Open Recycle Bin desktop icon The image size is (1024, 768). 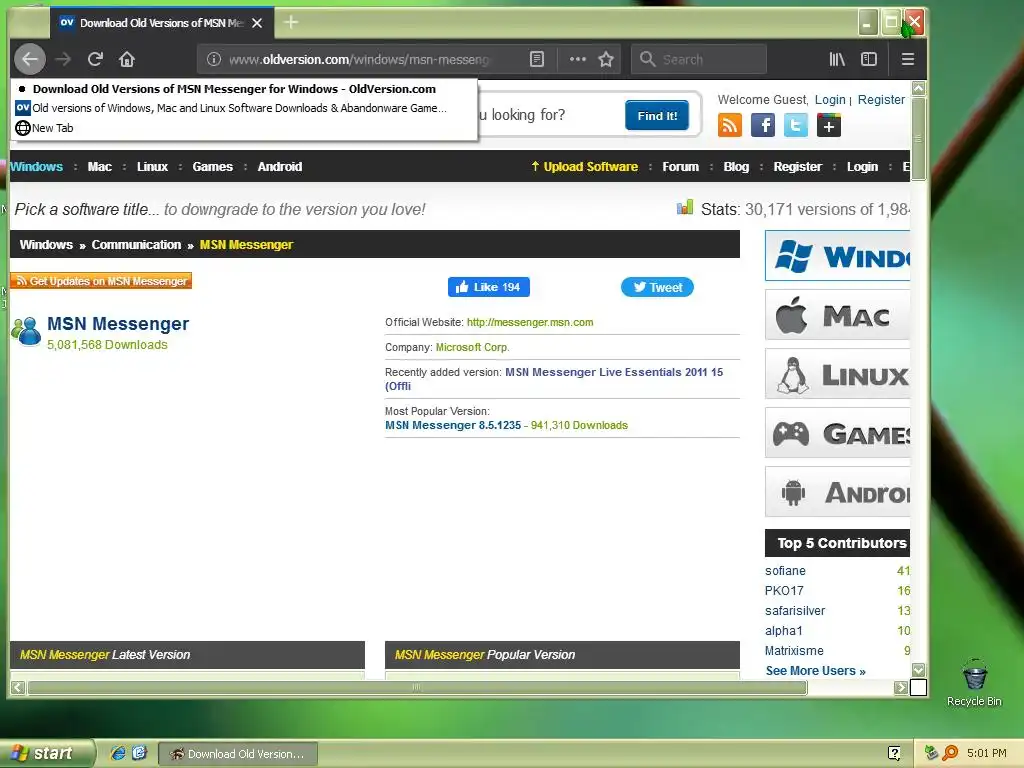pyautogui.click(x=974, y=683)
